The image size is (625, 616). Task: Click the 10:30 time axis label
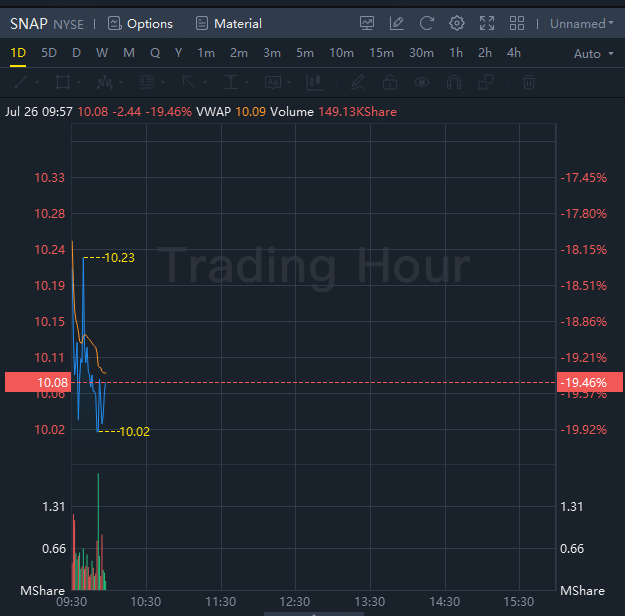pos(146,601)
